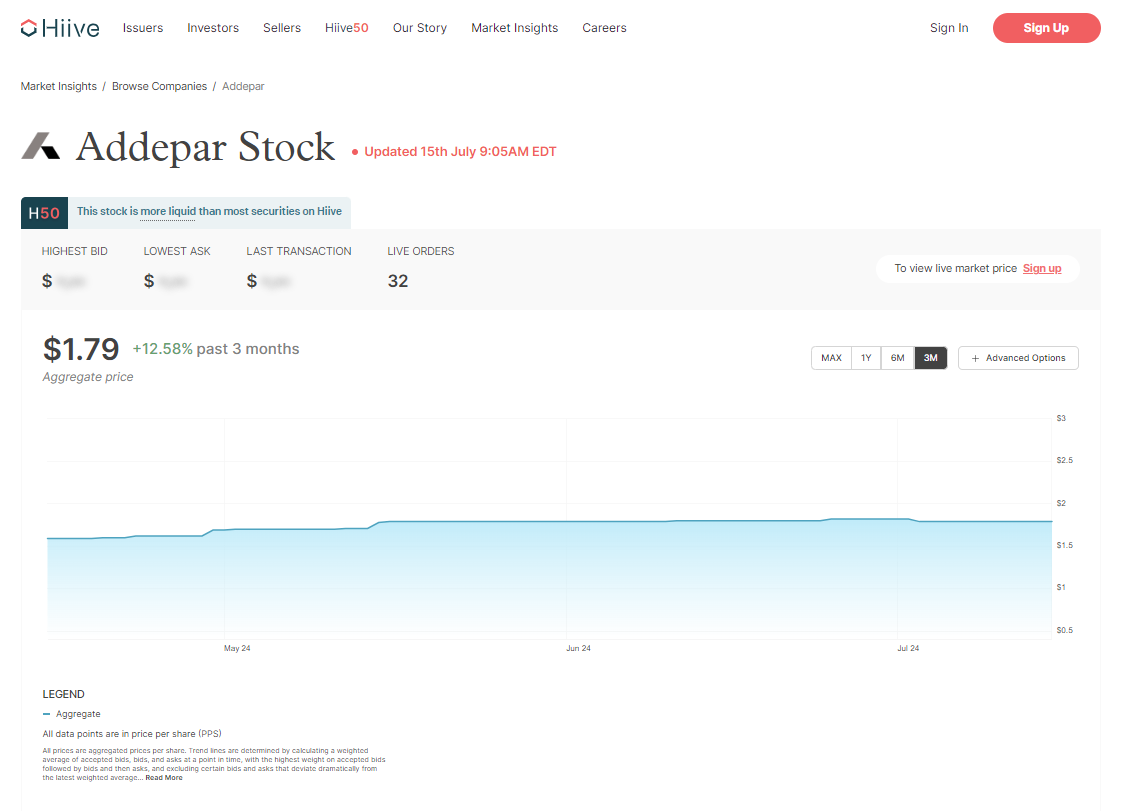Click the Sign In link

[949, 28]
